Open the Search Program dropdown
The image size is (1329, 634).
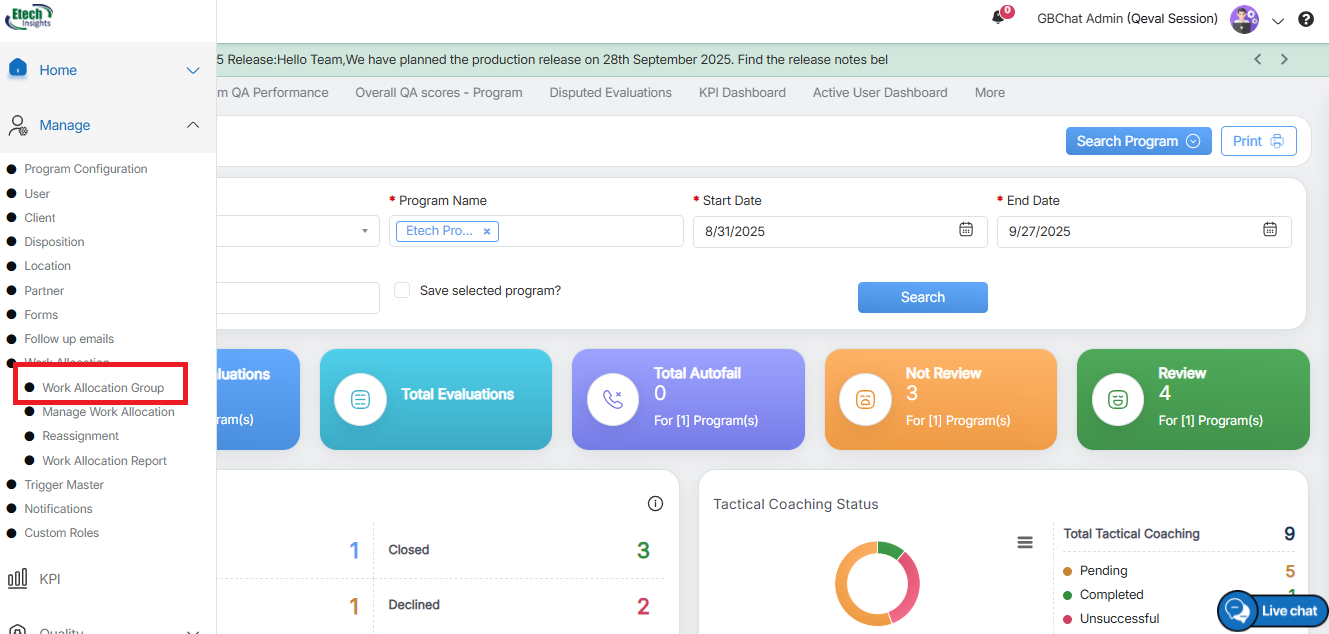point(1138,141)
